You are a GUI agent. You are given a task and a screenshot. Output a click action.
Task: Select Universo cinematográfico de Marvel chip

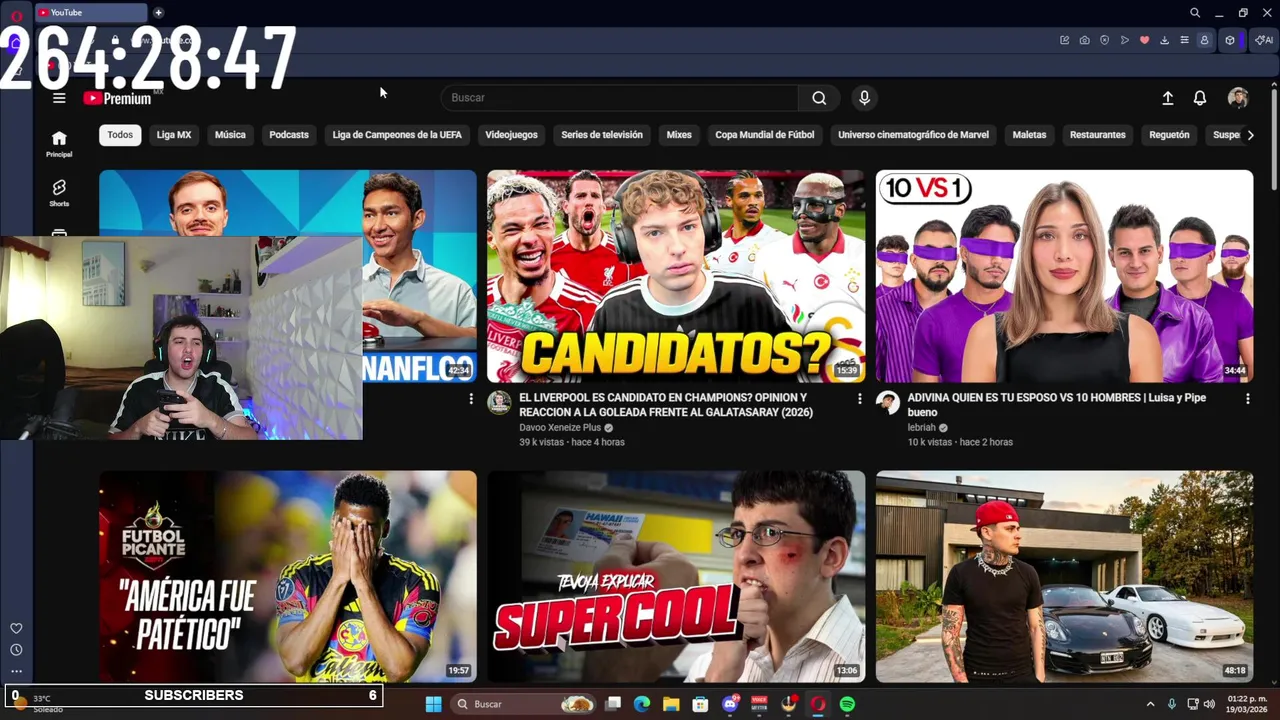913,135
